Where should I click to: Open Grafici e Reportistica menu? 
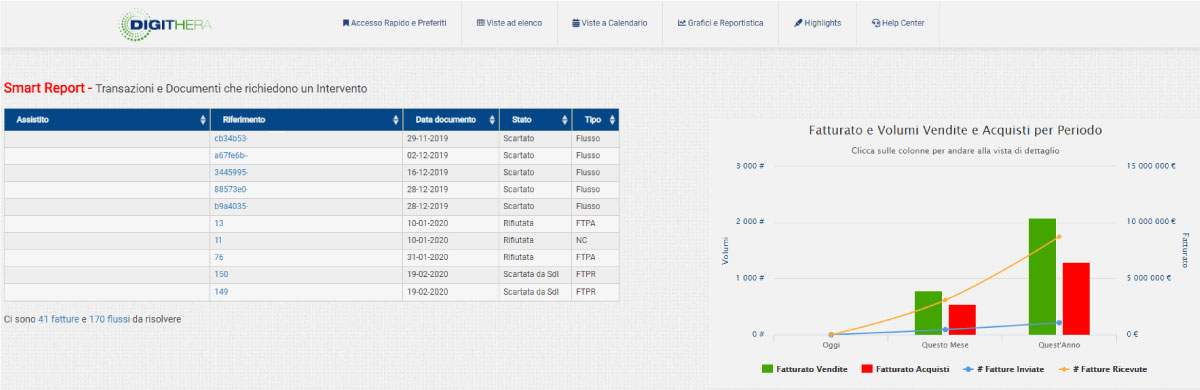pyautogui.click(x=720, y=23)
